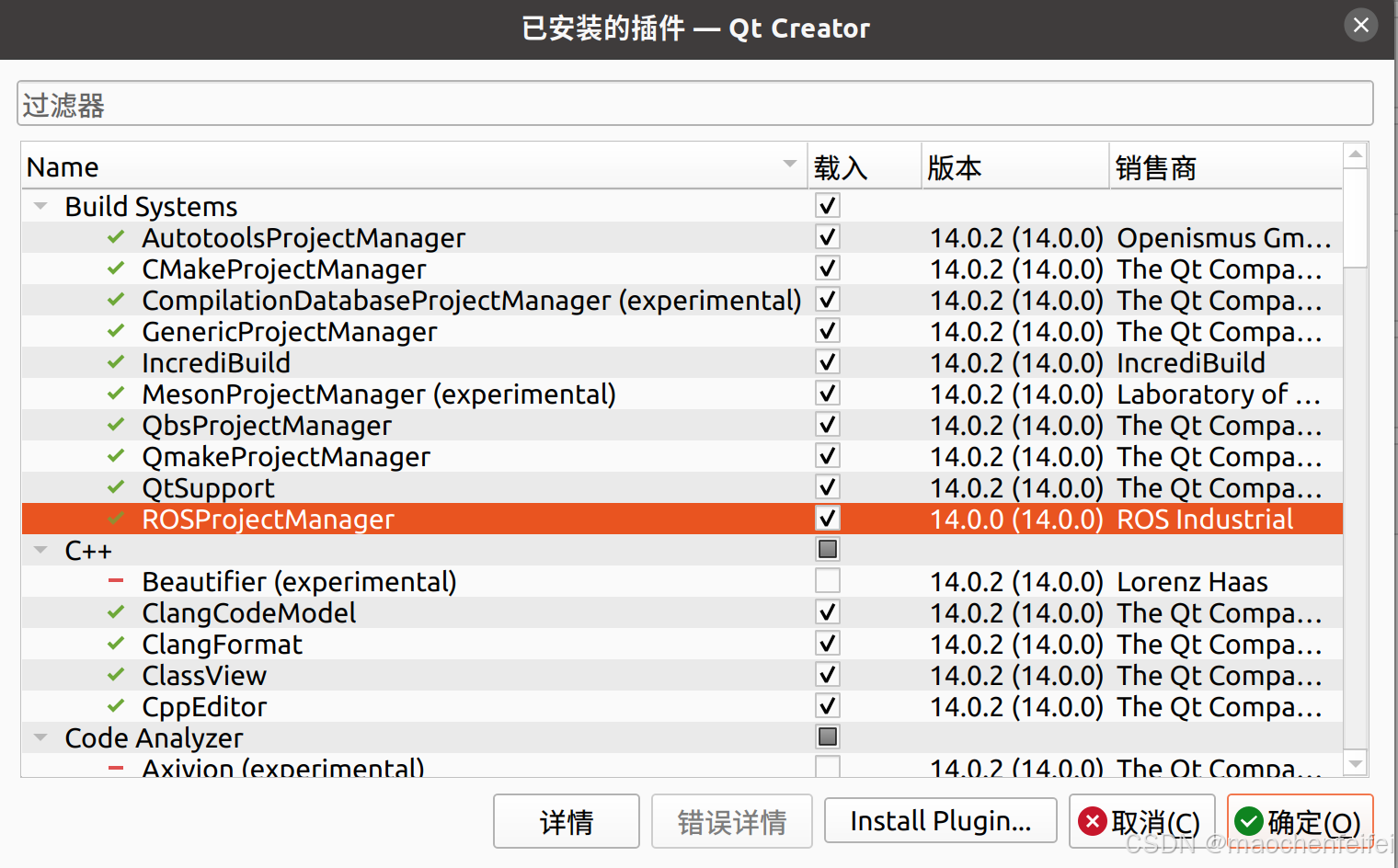Collapse the C++ group
Viewport: 1398px width, 868px height.
[40, 549]
